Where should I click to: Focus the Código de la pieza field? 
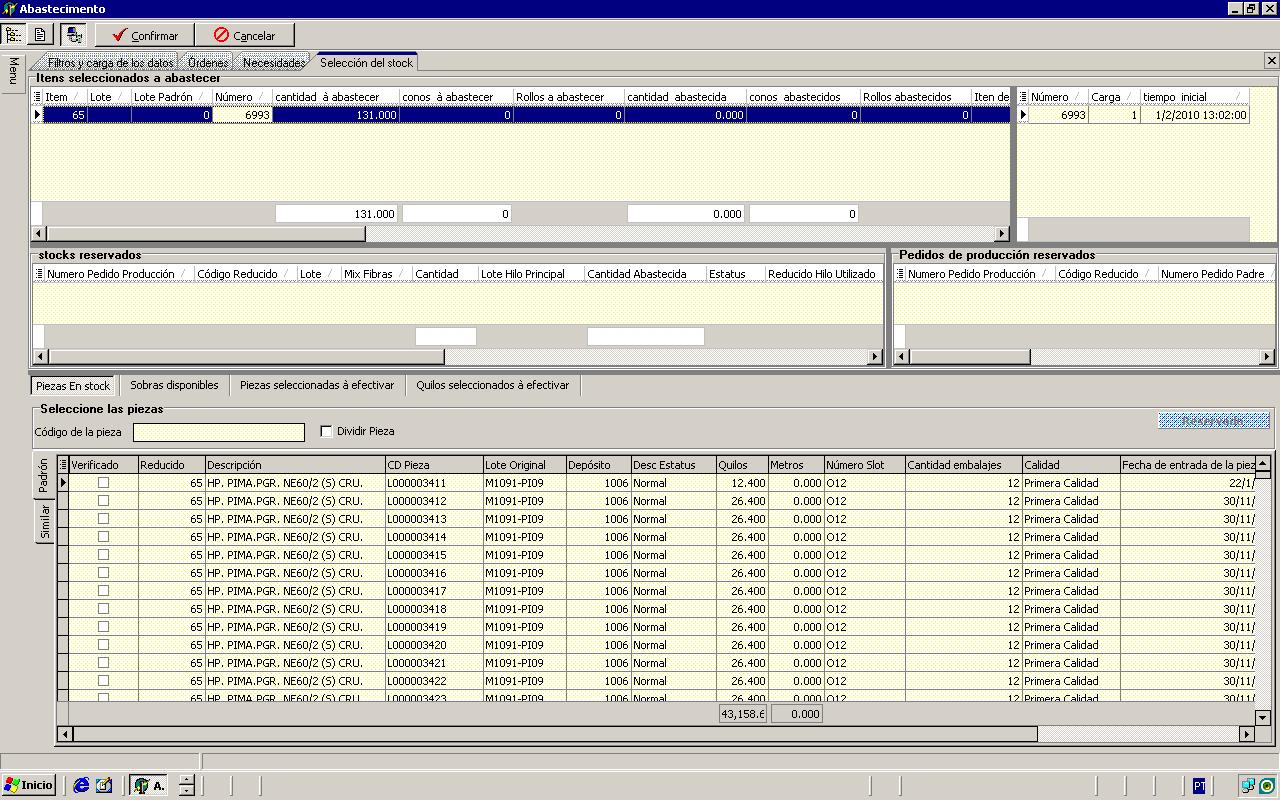coord(218,432)
